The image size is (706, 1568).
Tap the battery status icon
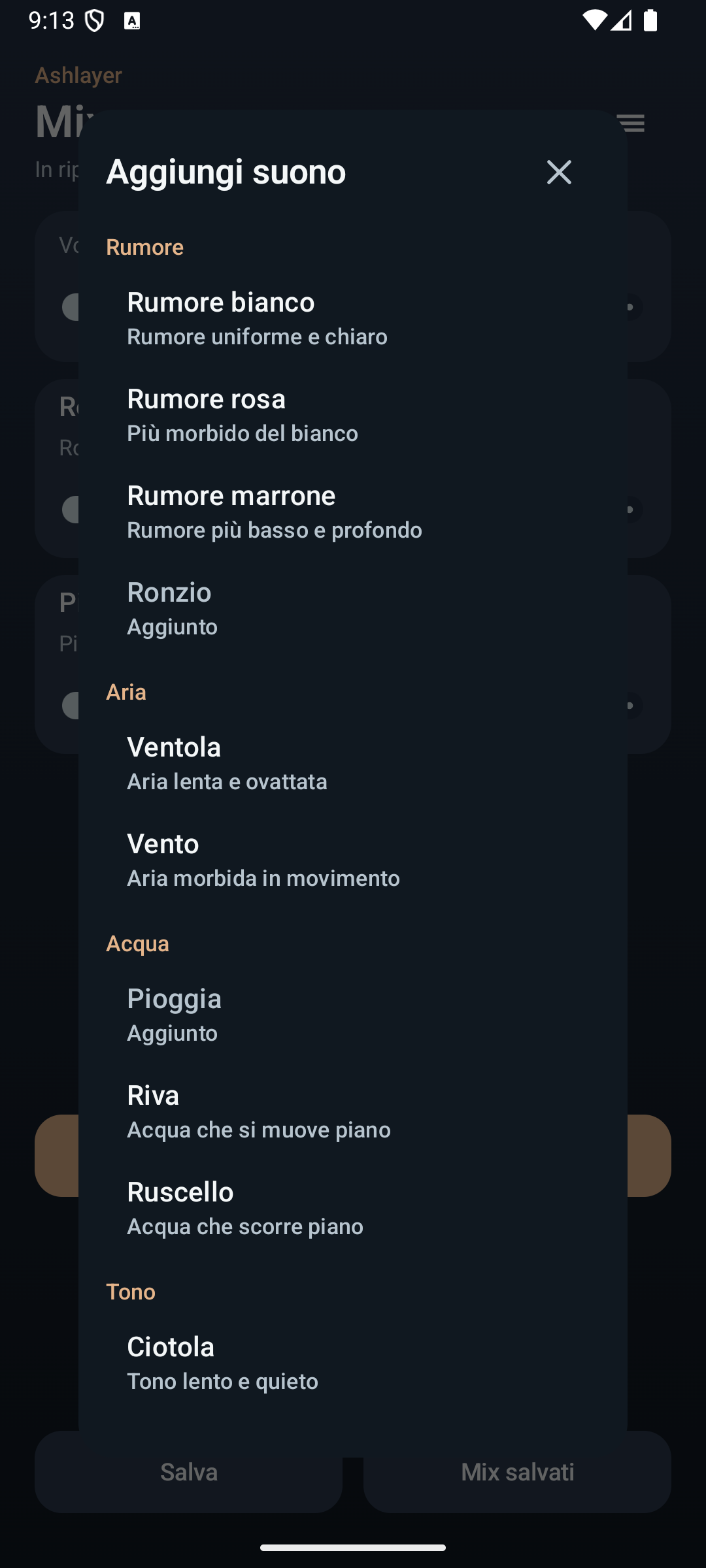click(650, 20)
